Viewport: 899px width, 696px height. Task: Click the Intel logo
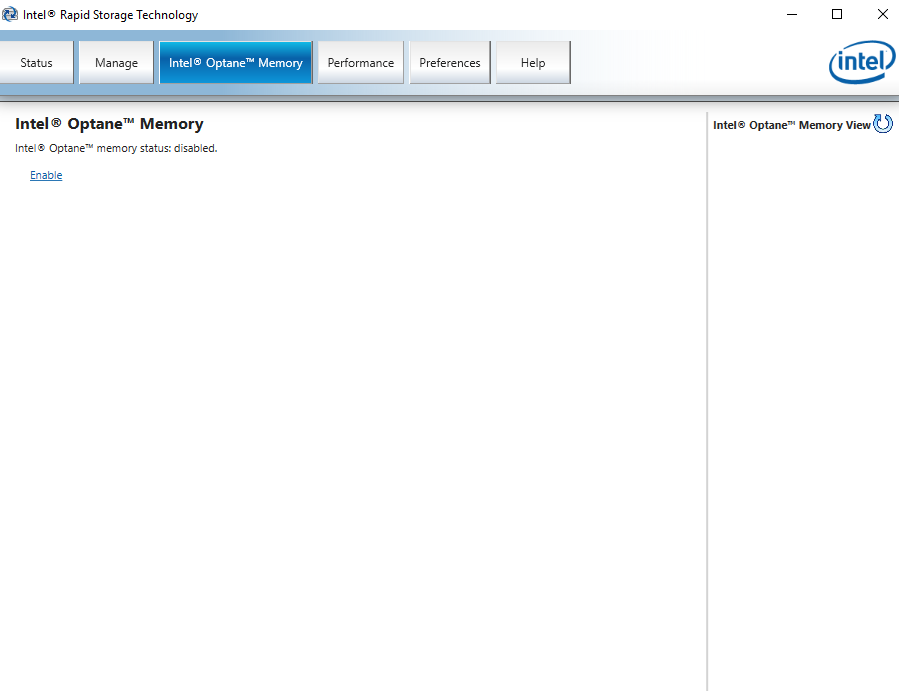coord(862,62)
